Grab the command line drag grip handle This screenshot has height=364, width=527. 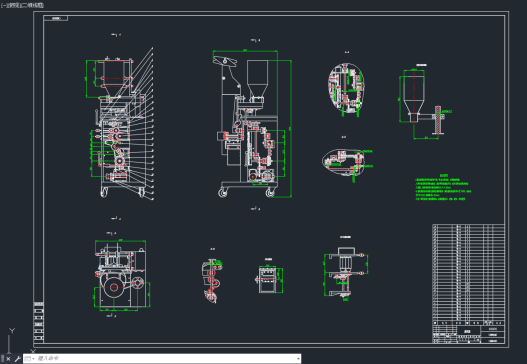click(x=3, y=359)
